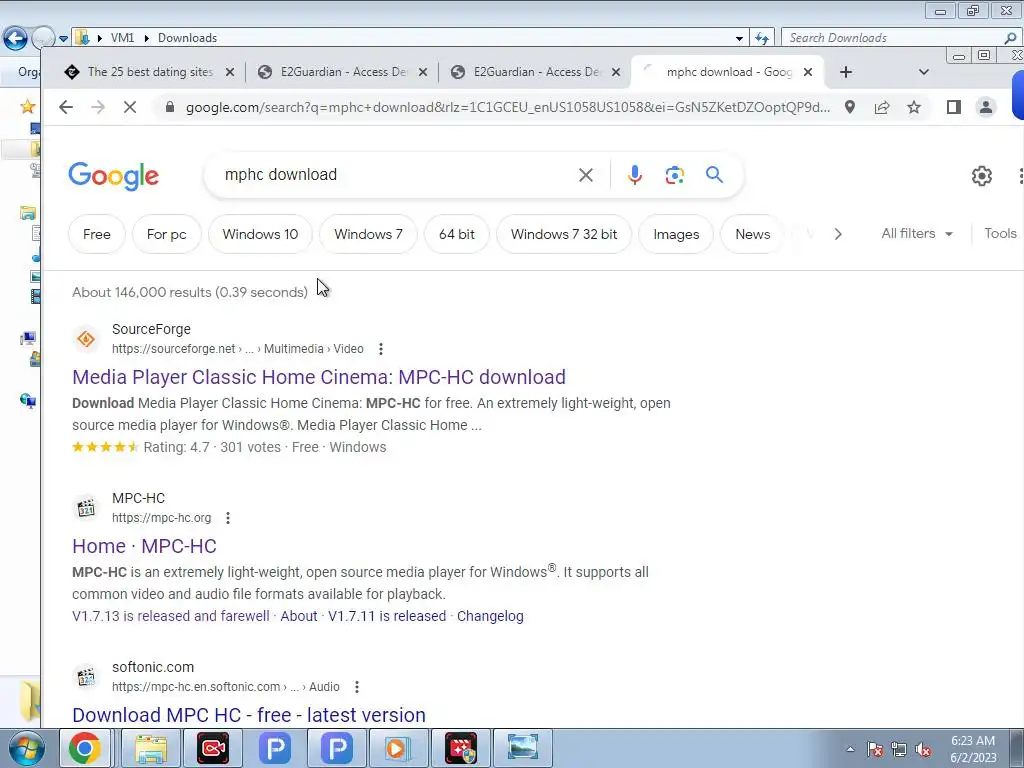The height and width of the screenshot is (768, 1024).
Task: Click the Chrome address bar URL
Action: coord(507,107)
